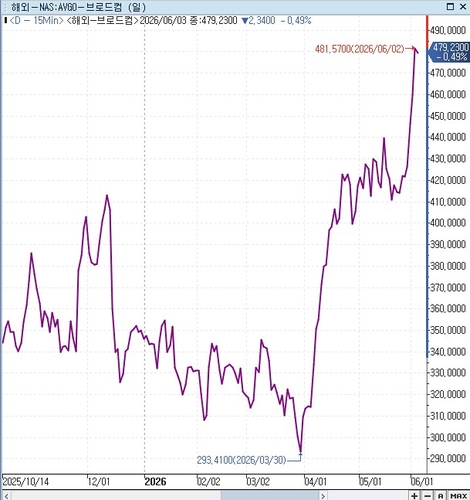The image size is (470, 500).
Task: Show full range with MAX button
Action: pos(459,496)
